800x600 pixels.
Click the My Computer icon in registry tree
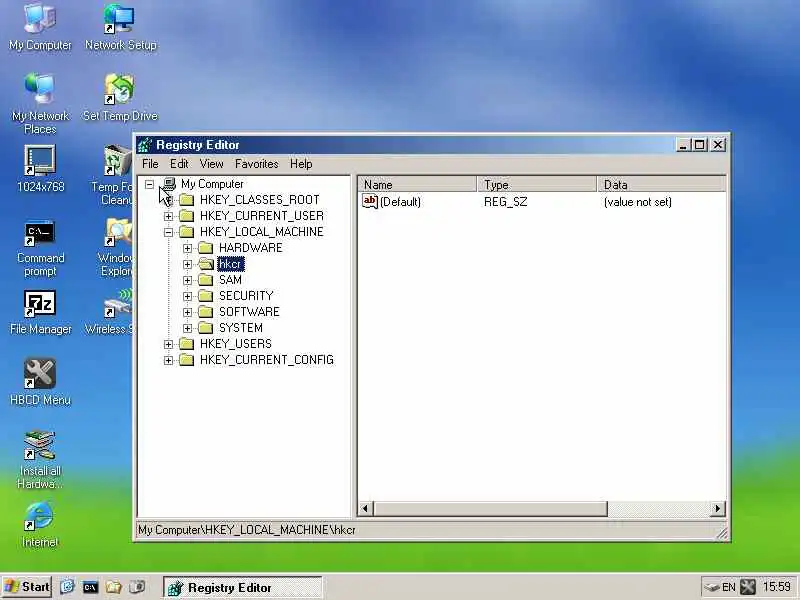pyautogui.click(x=169, y=184)
